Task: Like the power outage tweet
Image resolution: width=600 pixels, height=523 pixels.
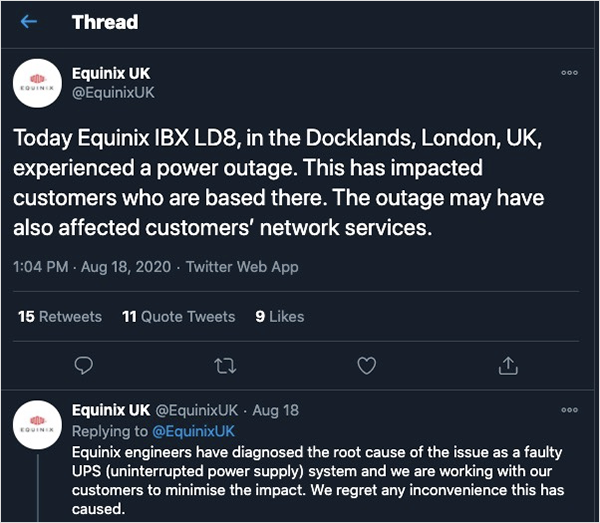Action: [x=367, y=366]
